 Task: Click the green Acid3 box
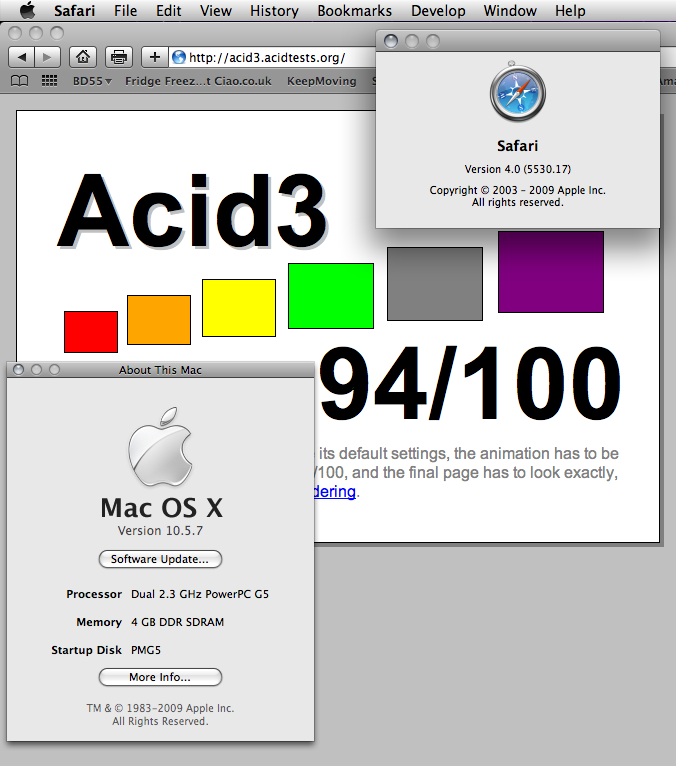[x=331, y=296]
